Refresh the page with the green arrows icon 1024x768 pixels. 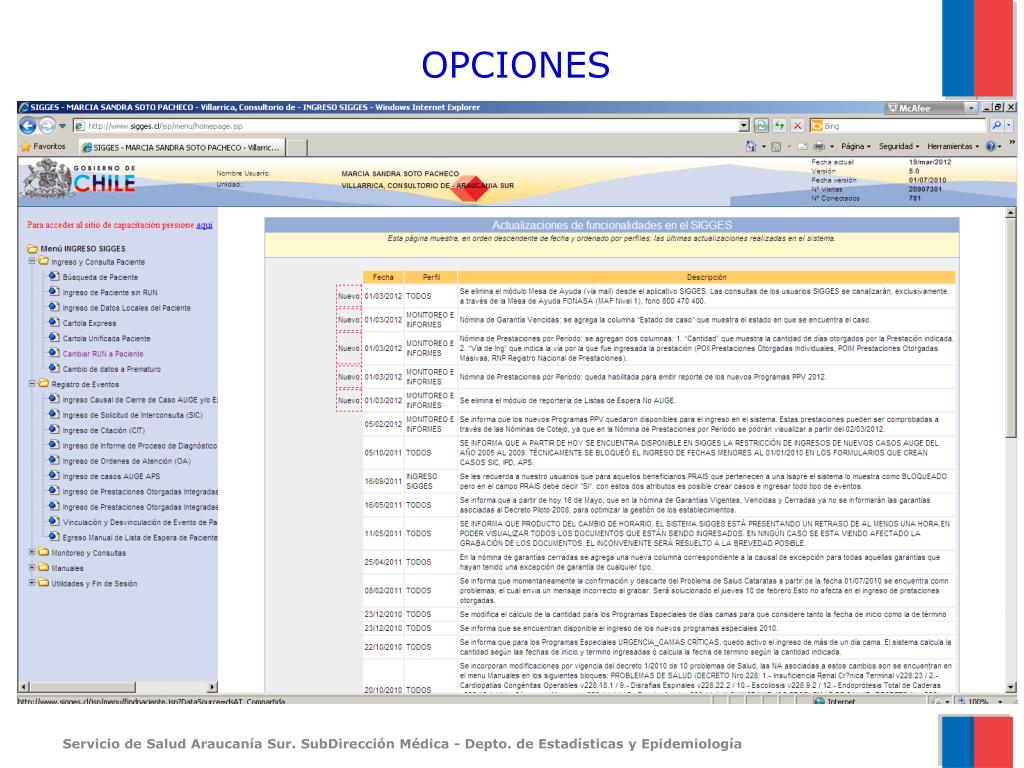point(780,125)
